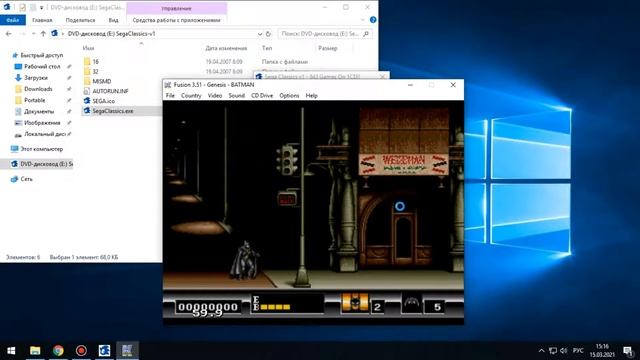Open Локальный диск in navigation pane
Image resolution: width=640 pixels, height=360 pixels.
pyautogui.click(x=45, y=134)
